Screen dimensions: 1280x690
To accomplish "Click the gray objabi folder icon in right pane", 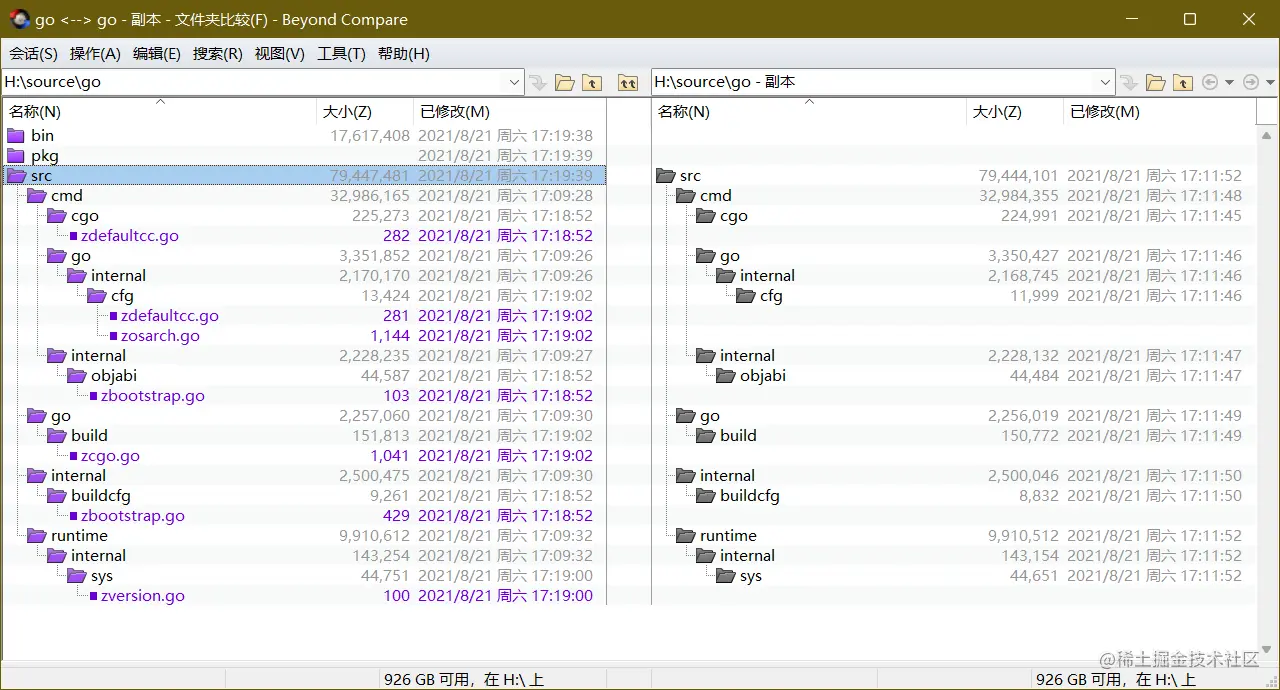I will click(725, 376).
